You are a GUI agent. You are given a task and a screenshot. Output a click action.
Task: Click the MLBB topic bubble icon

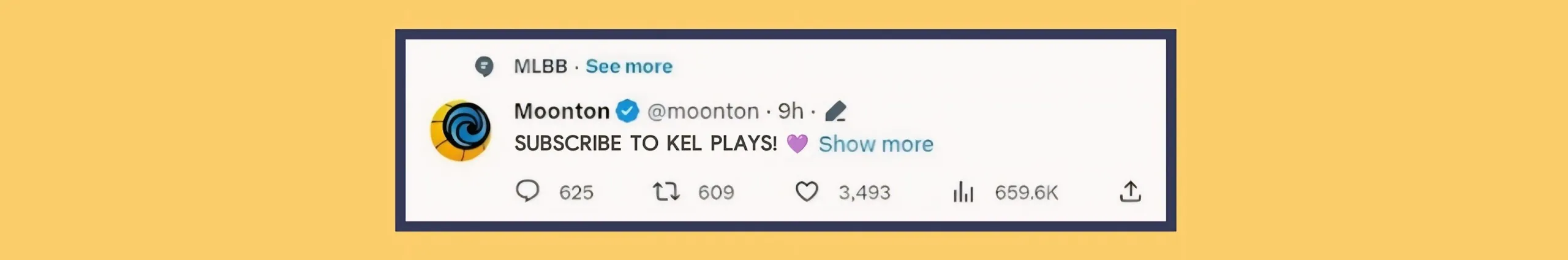484,66
